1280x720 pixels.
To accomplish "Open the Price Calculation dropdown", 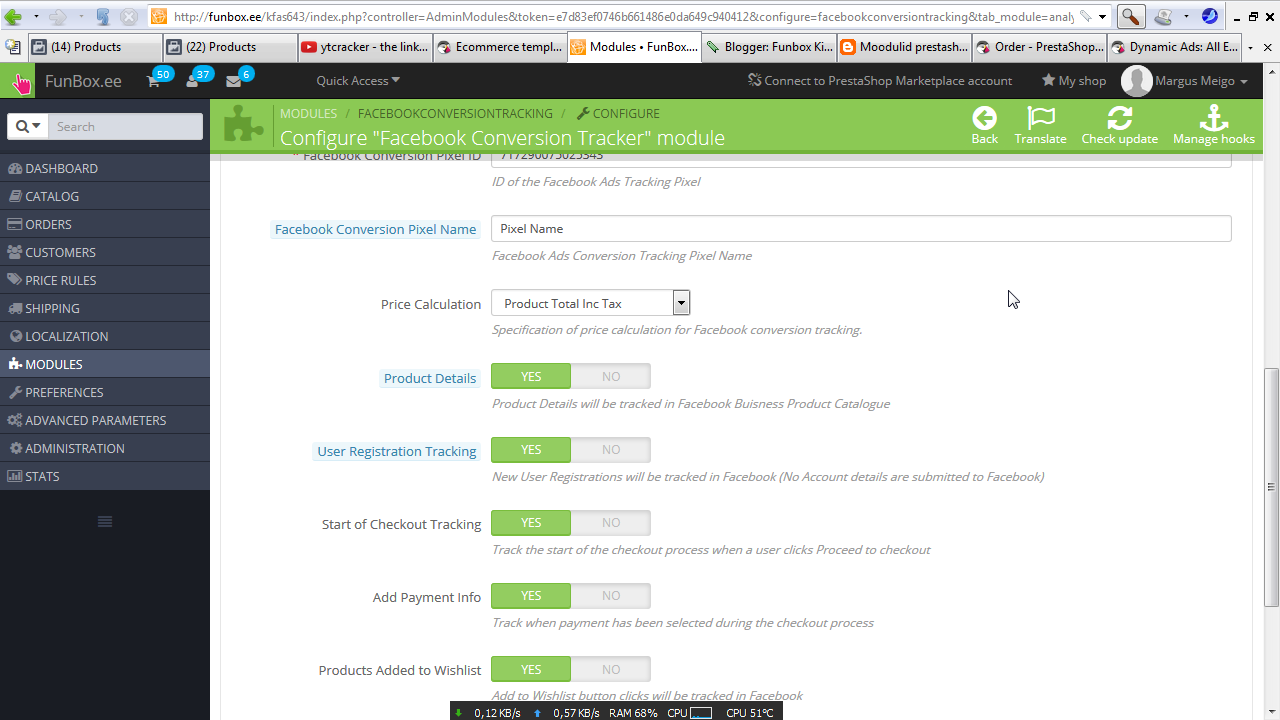I will point(590,303).
